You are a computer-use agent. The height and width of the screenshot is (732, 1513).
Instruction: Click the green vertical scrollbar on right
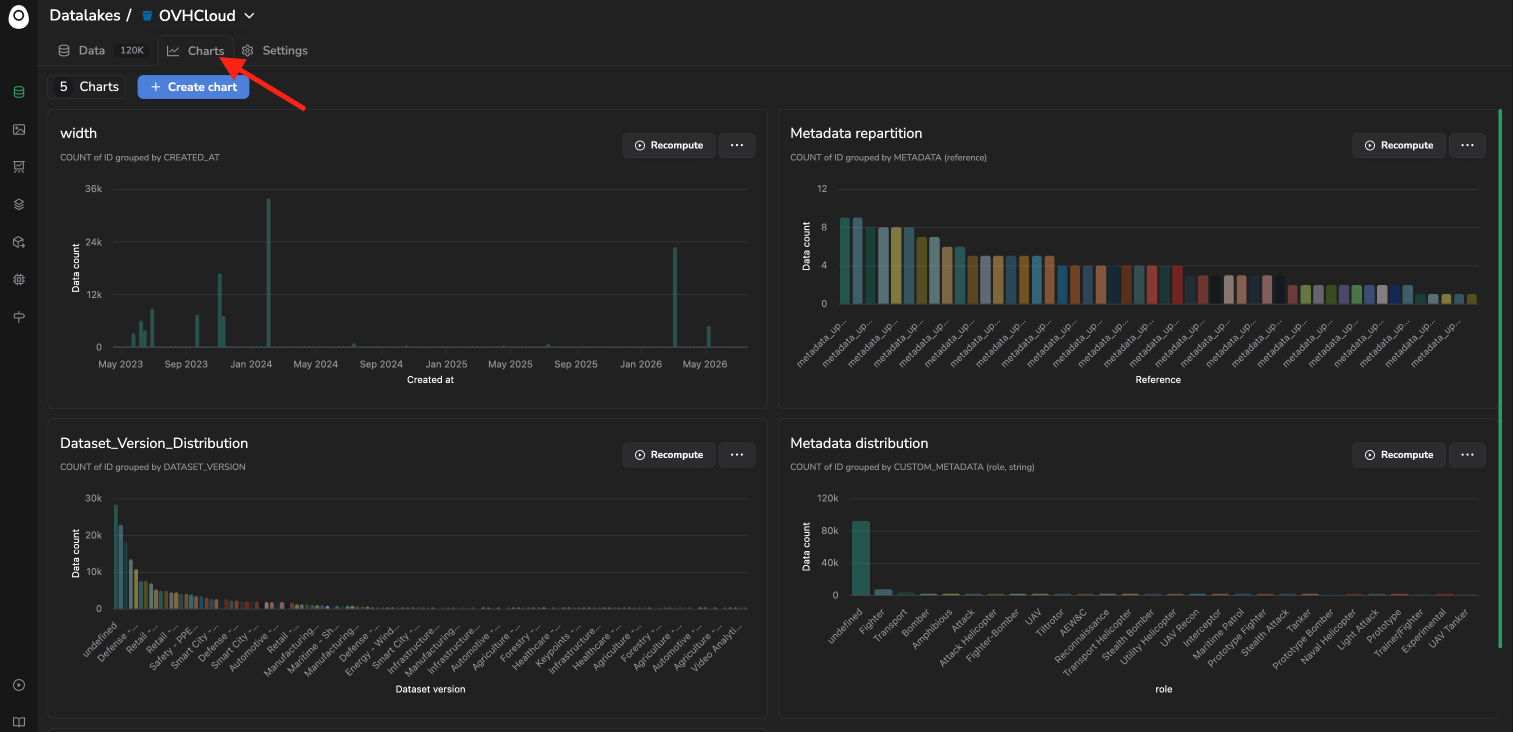point(1500,378)
